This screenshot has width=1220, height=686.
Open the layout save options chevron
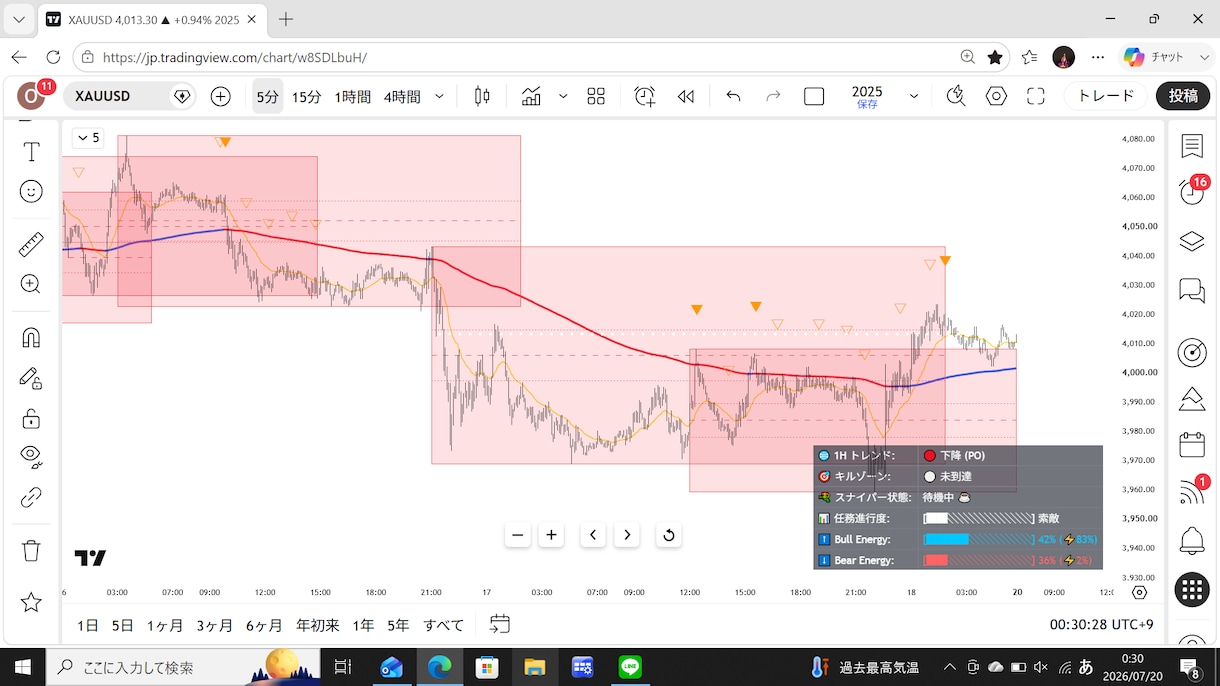[x=914, y=96]
